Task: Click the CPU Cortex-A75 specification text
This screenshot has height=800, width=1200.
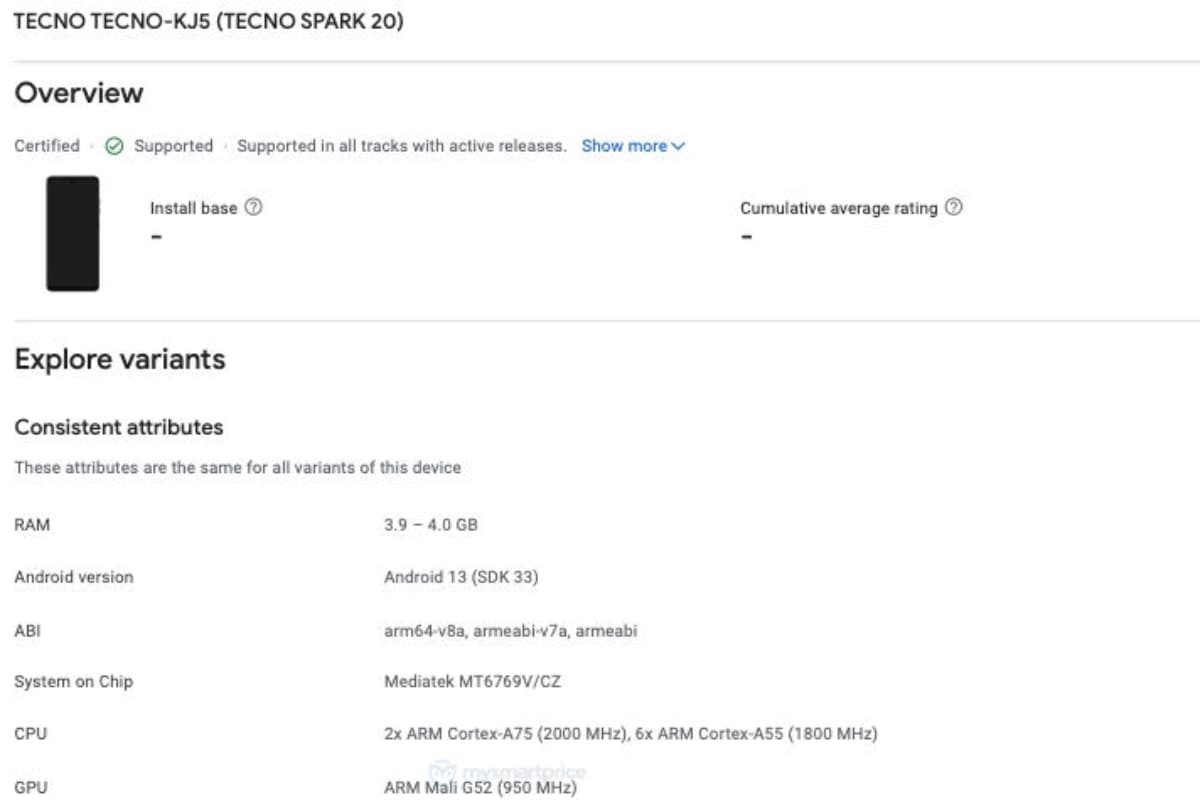Action: pos(631,734)
